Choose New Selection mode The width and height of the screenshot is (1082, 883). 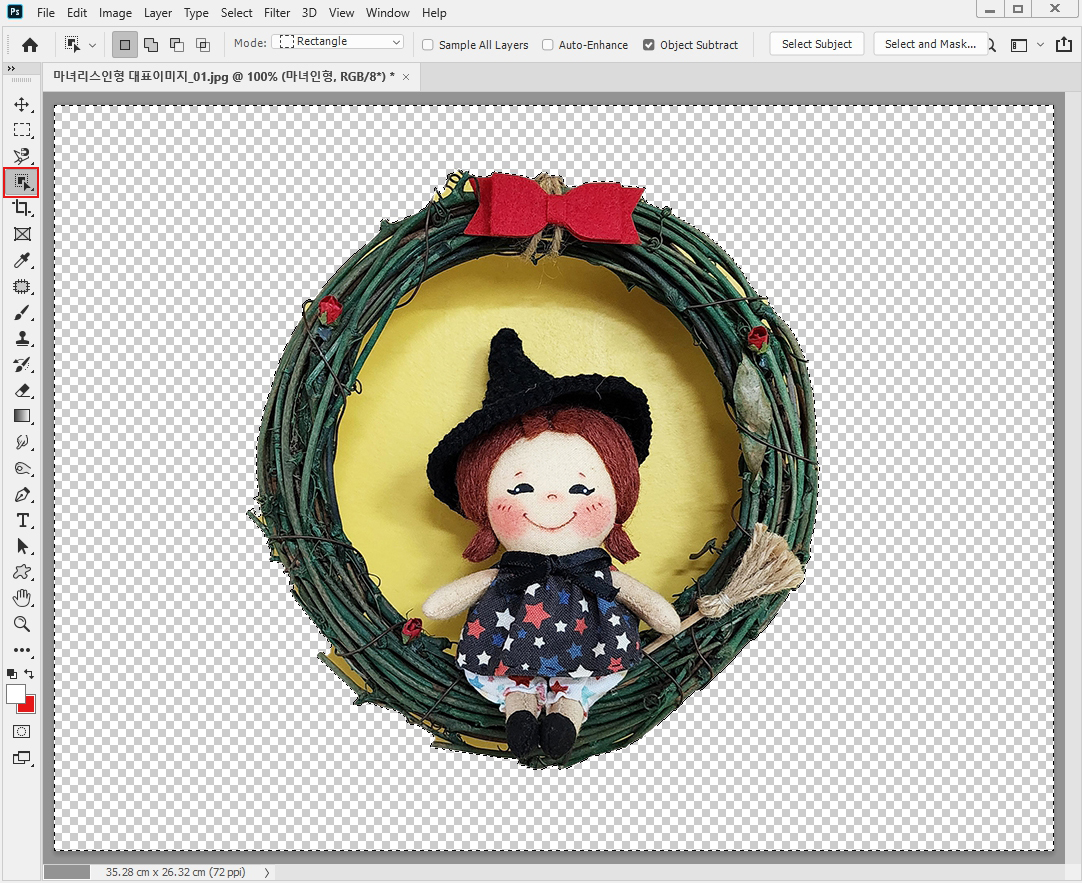[x=124, y=45]
